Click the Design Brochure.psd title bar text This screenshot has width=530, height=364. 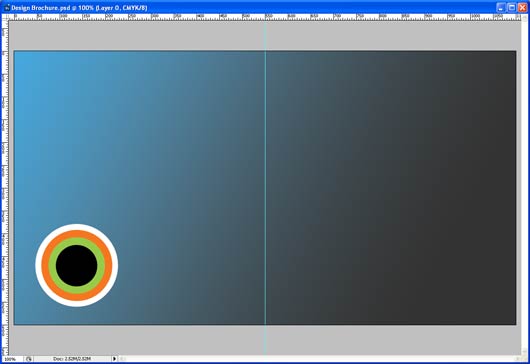point(79,7)
